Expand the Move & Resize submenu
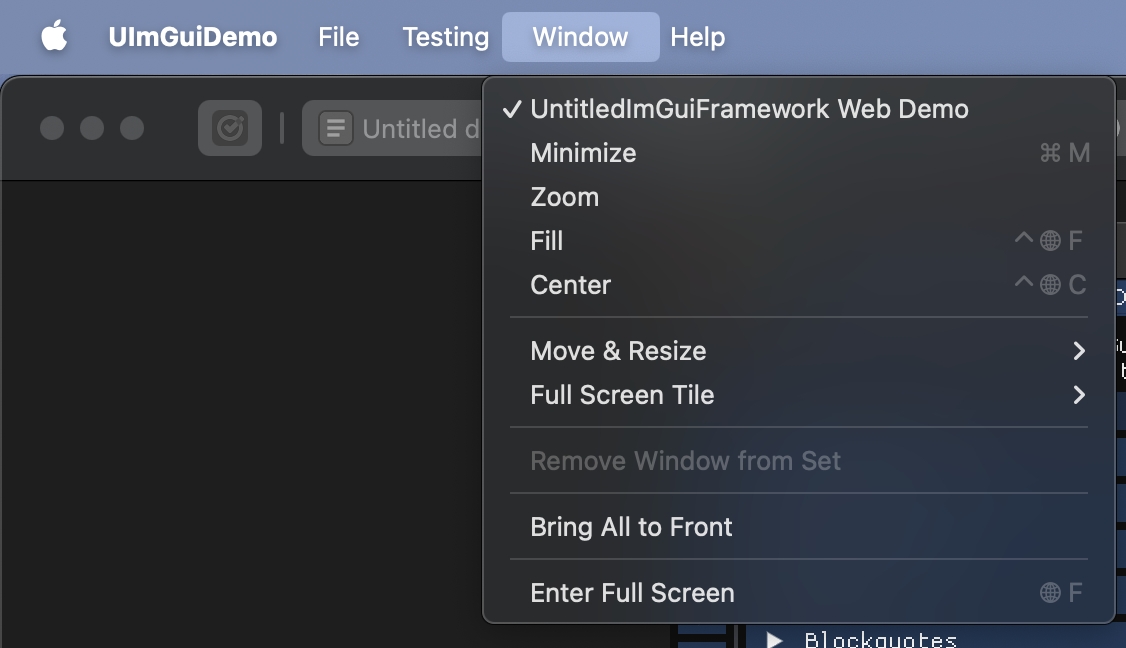The width and height of the screenshot is (1126, 648). (x=799, y=351)
